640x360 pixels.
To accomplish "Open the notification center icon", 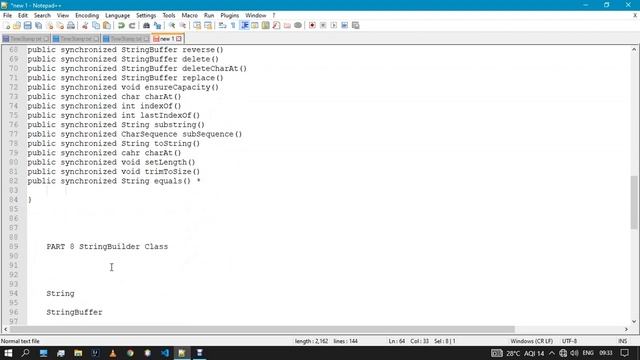I will pos(624,353).
